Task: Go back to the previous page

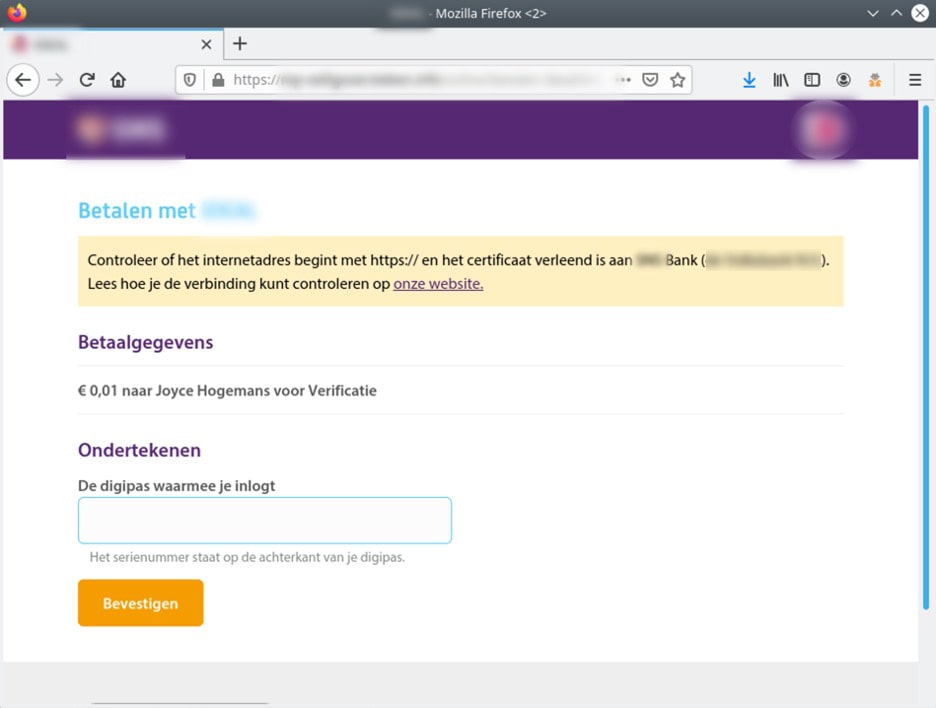Action: 22,80
